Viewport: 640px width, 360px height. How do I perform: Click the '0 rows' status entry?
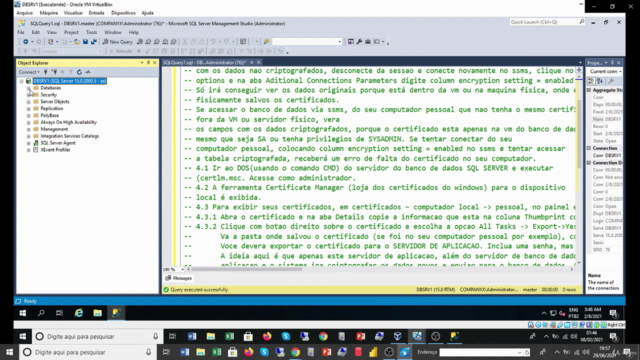[x=569, y=290]
